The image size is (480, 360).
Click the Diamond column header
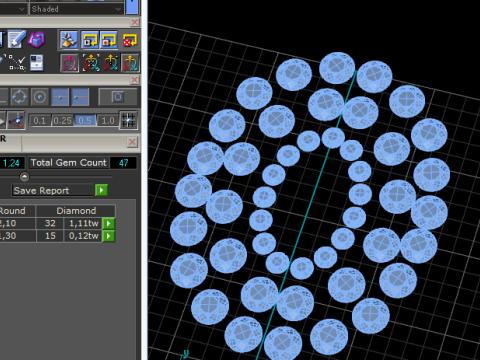click(x=76, y=211)
